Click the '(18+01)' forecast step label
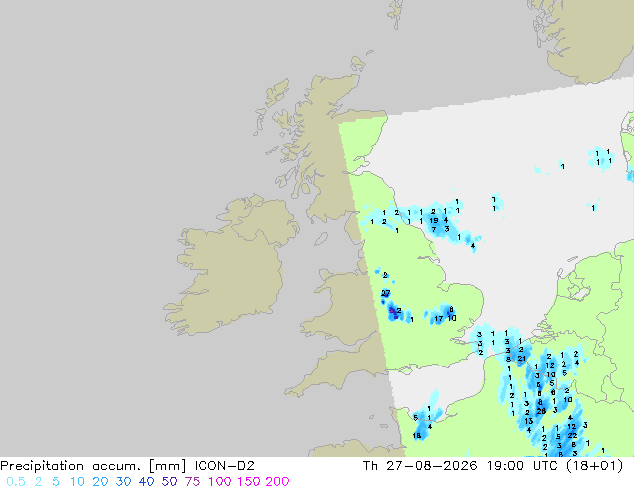634x490 pixels. point(594,466)
